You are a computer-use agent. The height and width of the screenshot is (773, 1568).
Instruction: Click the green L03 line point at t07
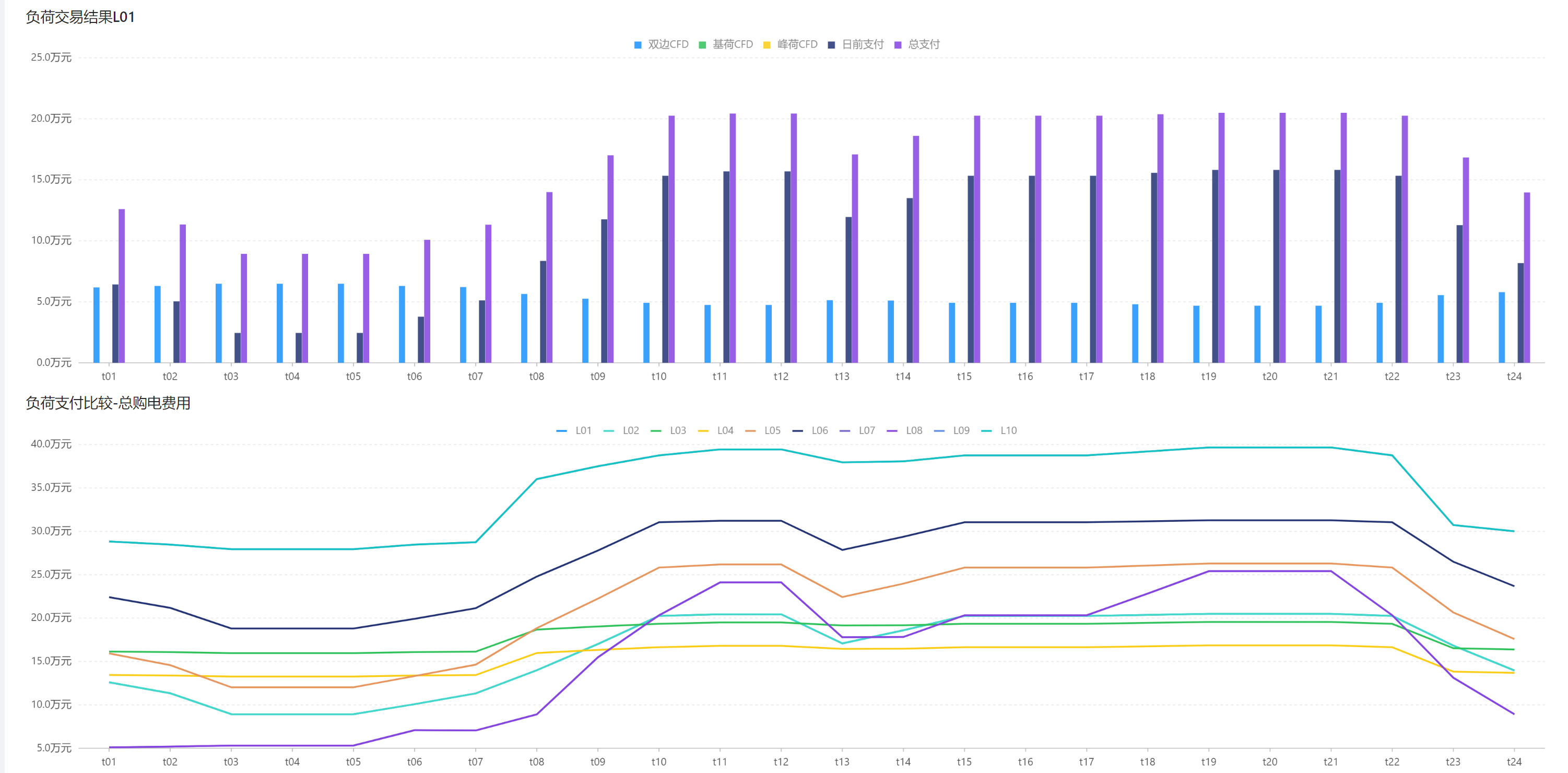475,651
